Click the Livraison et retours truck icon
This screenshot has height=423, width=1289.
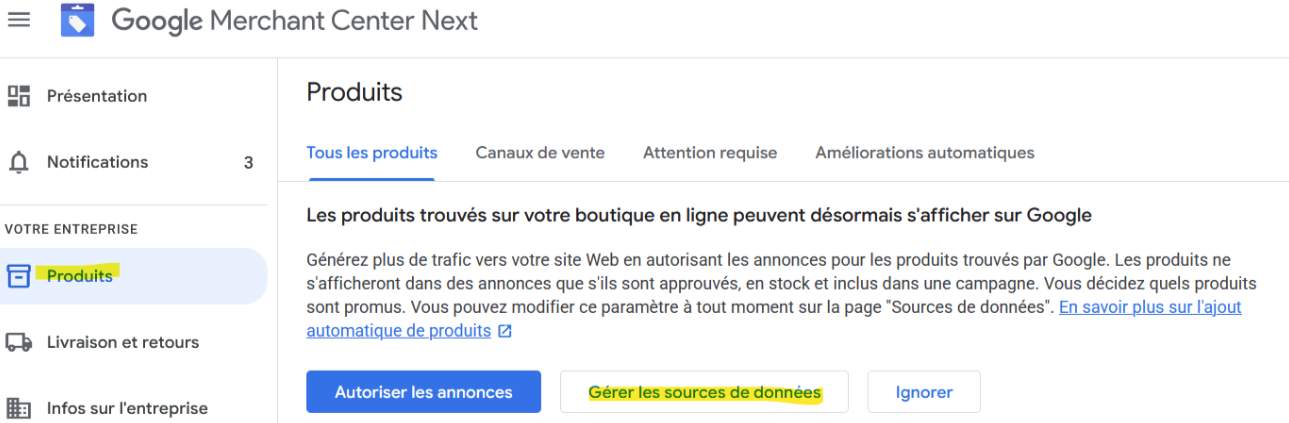click(x=18, y=342)
